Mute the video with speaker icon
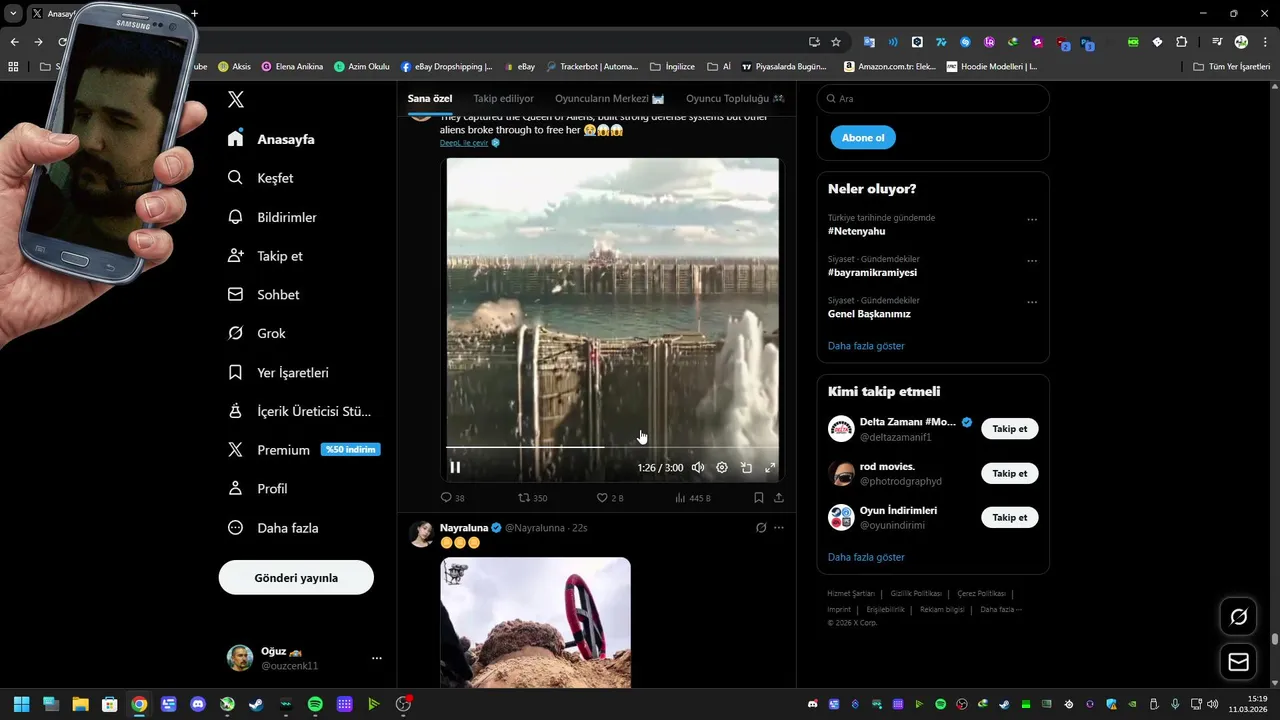This screenshot has width=1280, height=720. [698, 467]
